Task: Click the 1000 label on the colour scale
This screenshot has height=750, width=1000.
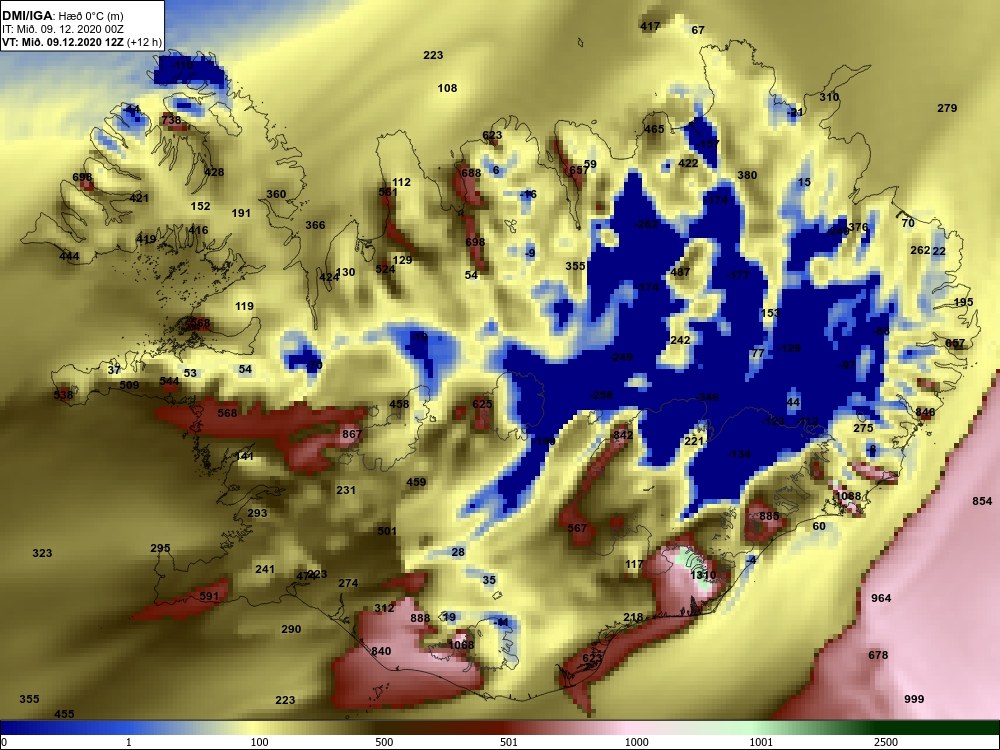Action: click(x=637, y=742)
